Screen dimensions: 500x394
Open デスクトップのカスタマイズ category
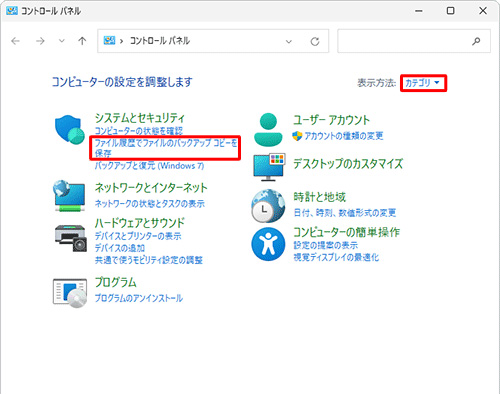click(348, 164)
